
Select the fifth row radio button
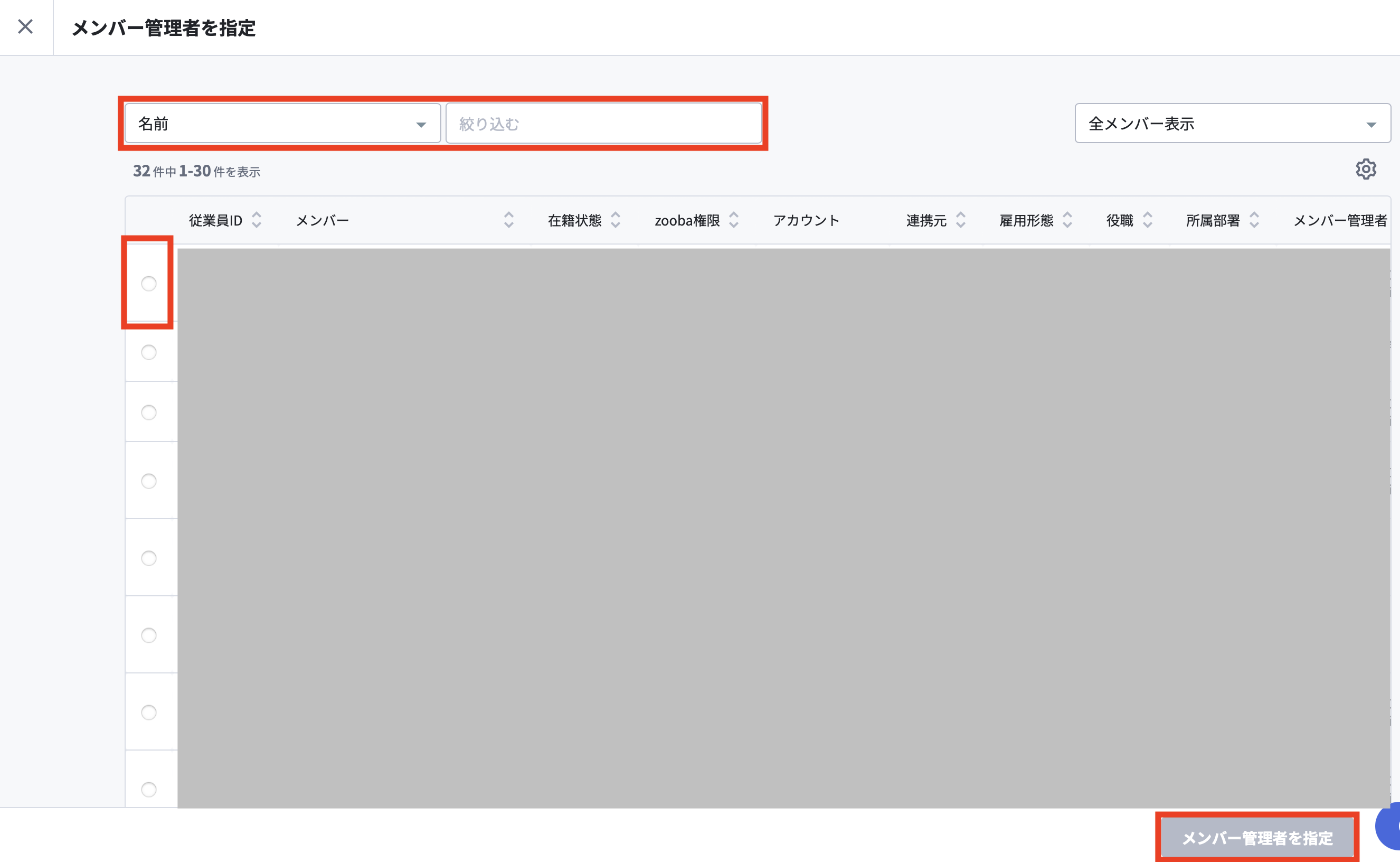(x=149, y=558)
